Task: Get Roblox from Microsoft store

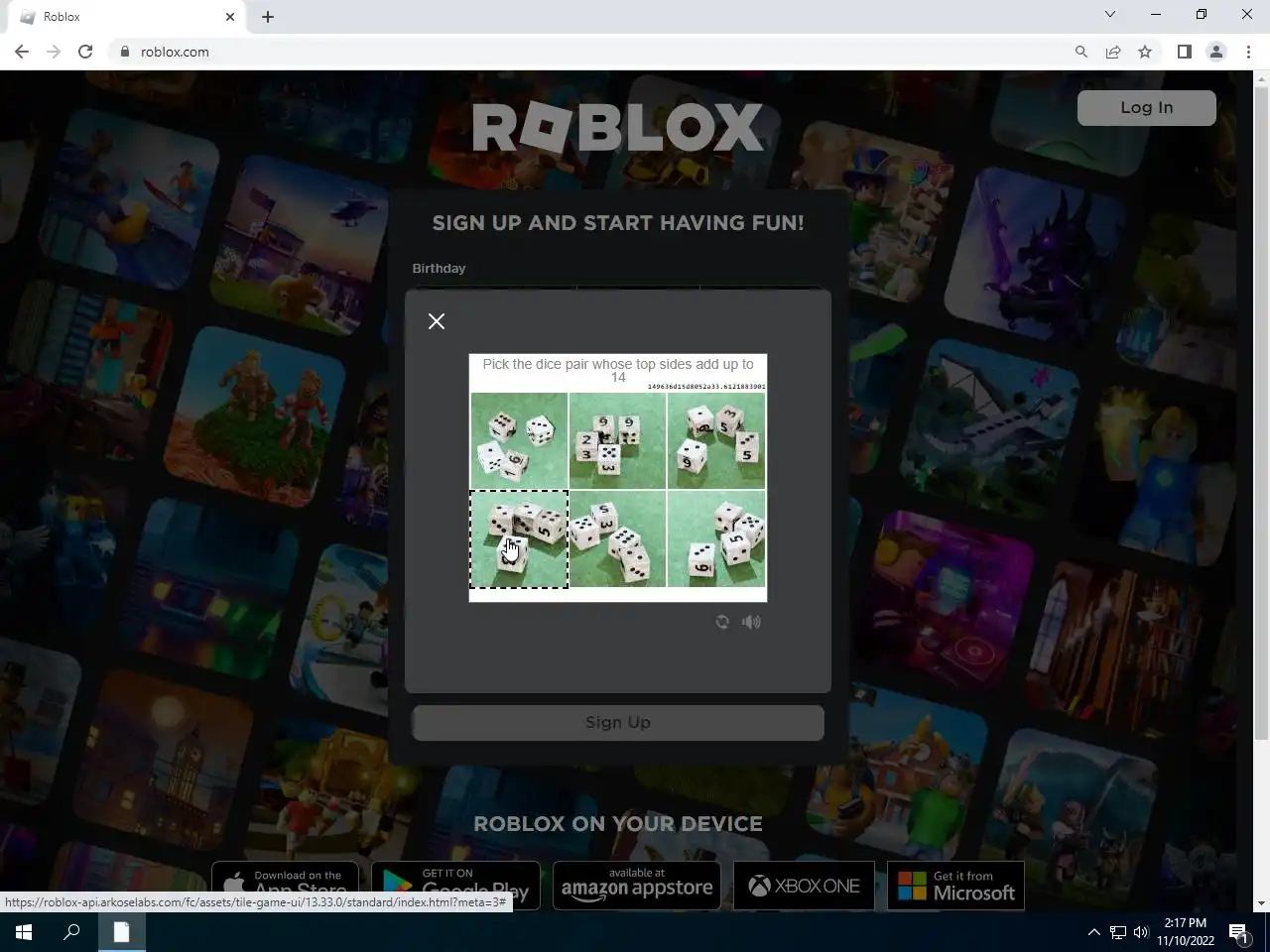Action: click(955, 886)
